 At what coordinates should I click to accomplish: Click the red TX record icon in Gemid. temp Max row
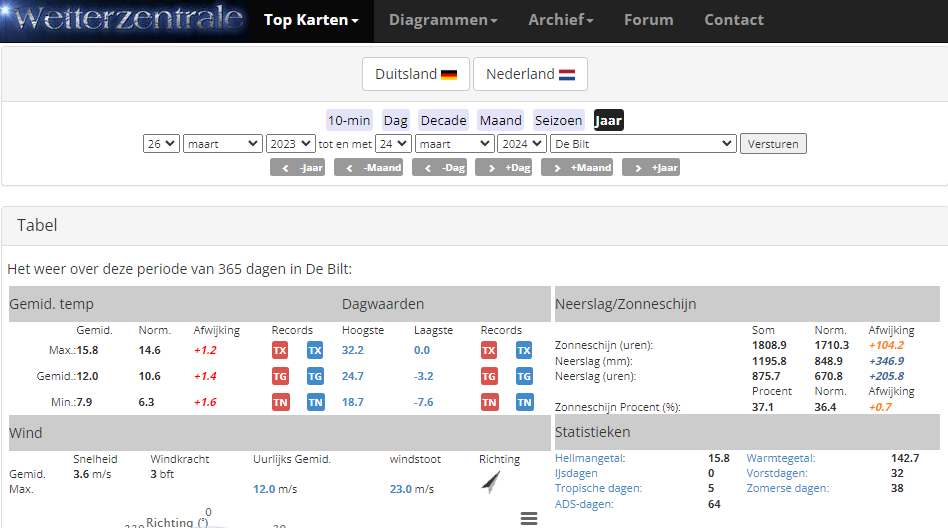tap(280, 350)
